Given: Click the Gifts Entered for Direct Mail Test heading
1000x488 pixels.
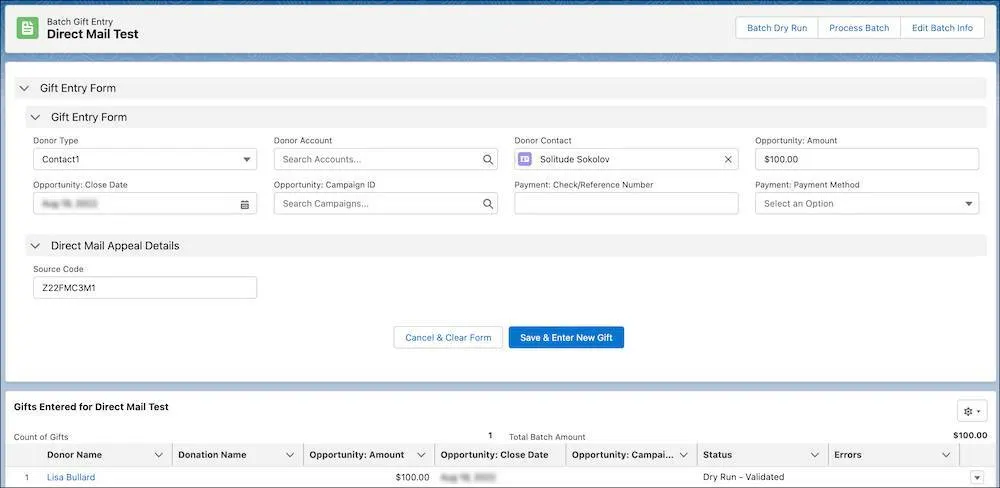Looking at the screenshot, I should [91, 406].
